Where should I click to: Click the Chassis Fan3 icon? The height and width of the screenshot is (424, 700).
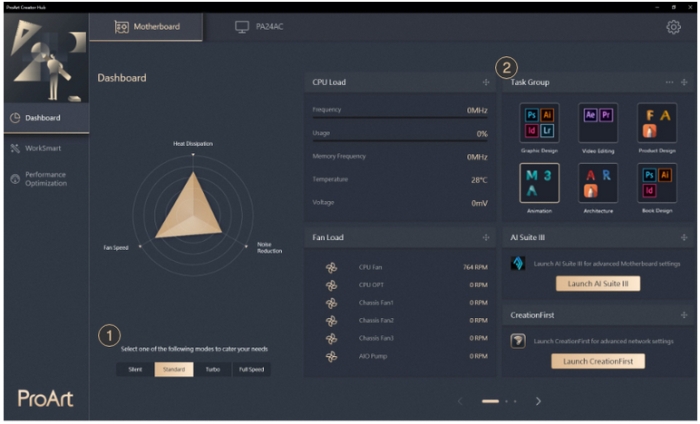[x=331, y=339]
